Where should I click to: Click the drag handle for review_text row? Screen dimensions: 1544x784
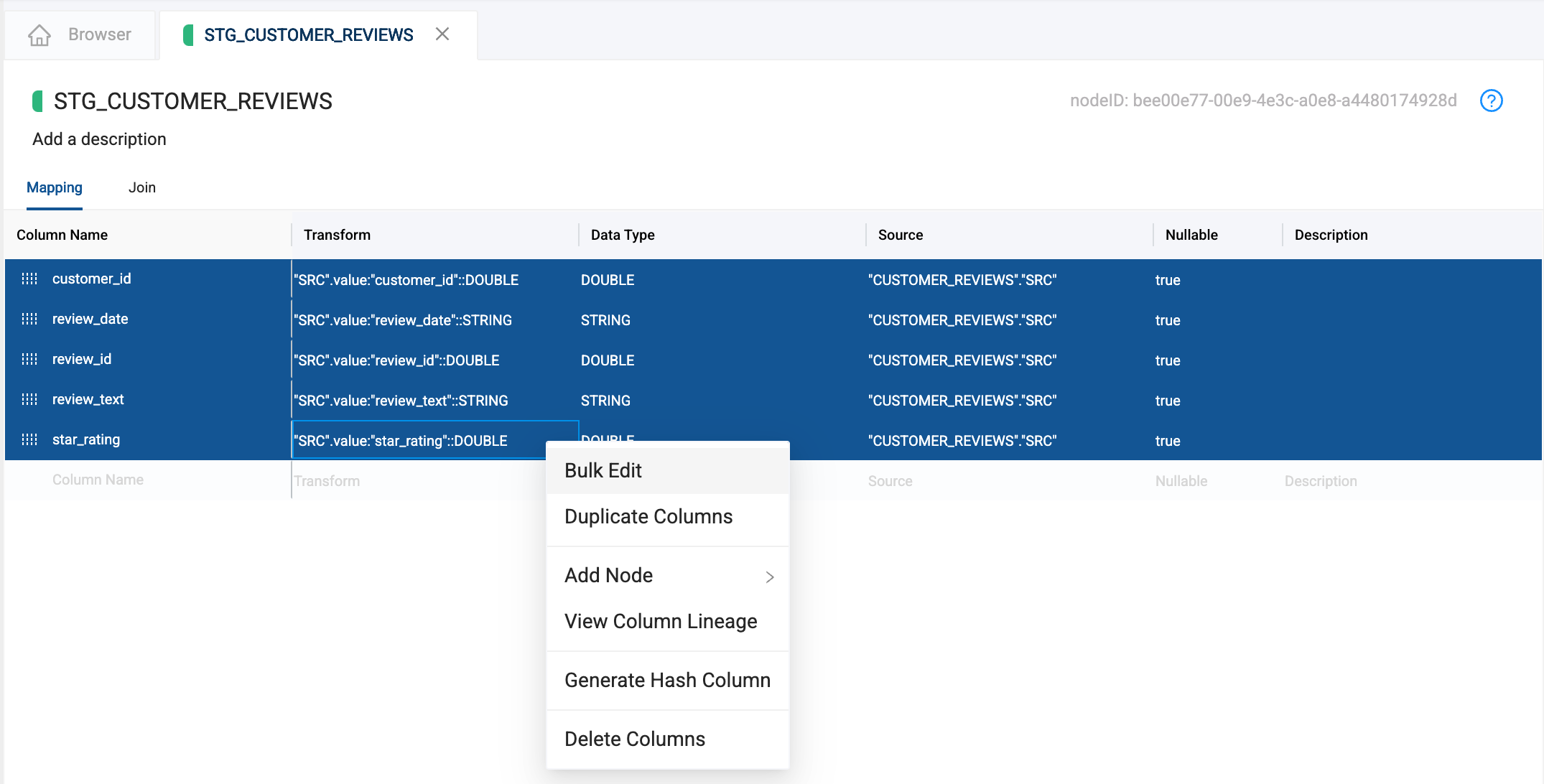(29, 399)
